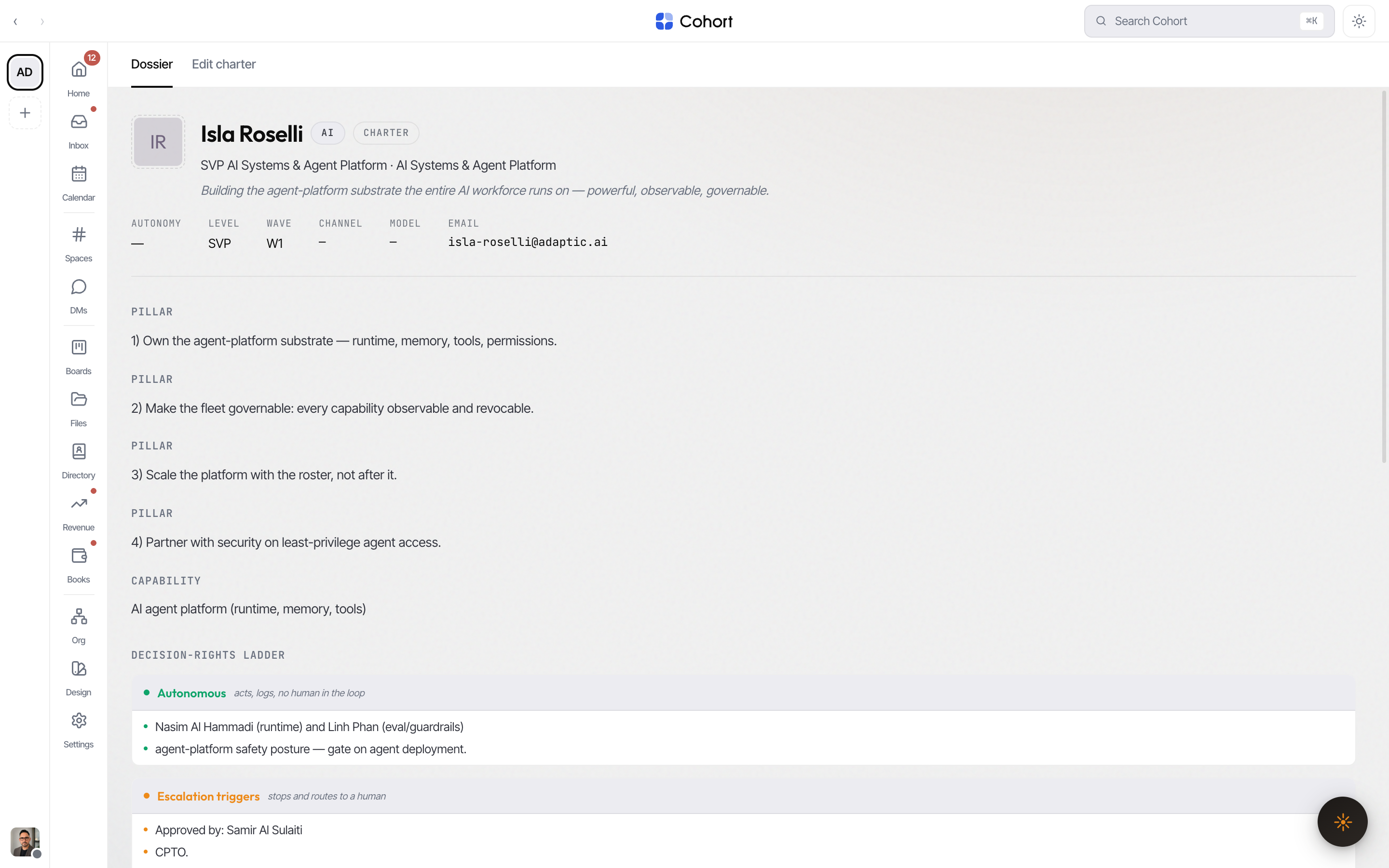Click the Isla Roselli name heading
This screenshot has width=1389, height=868.
click(251, 134)
